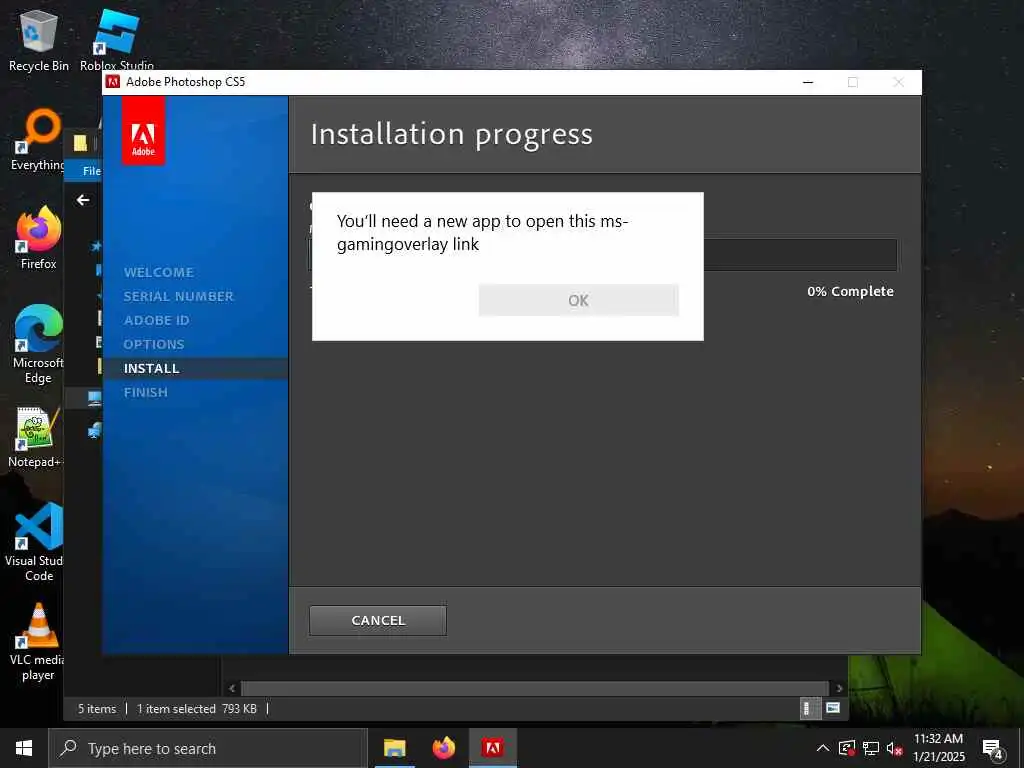Click the tray security status icon
1024x768 pixels.
tap(847, 748)
